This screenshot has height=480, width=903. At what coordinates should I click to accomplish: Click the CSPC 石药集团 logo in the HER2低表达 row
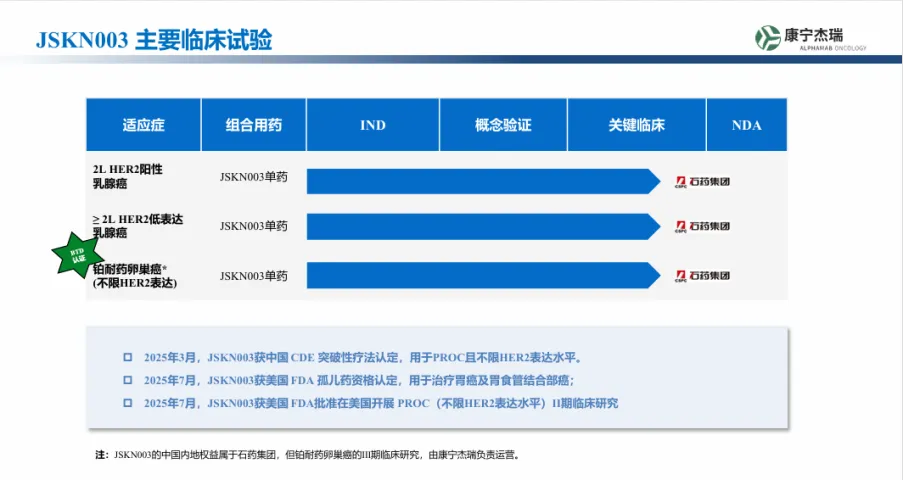(702, 227)
